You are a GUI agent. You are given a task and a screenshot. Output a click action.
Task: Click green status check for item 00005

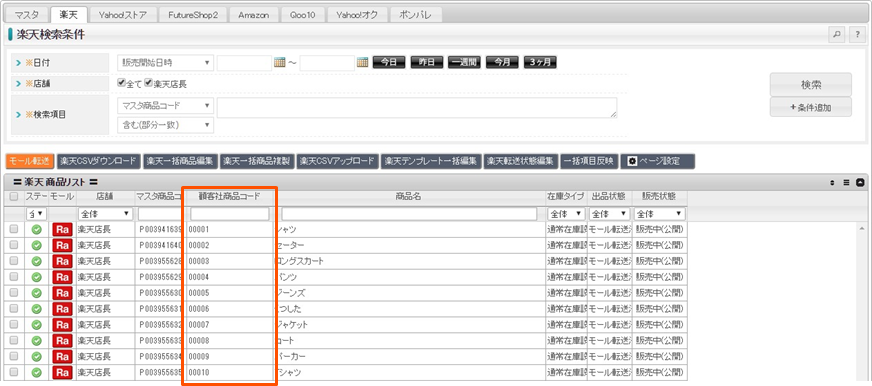point(37,293)
